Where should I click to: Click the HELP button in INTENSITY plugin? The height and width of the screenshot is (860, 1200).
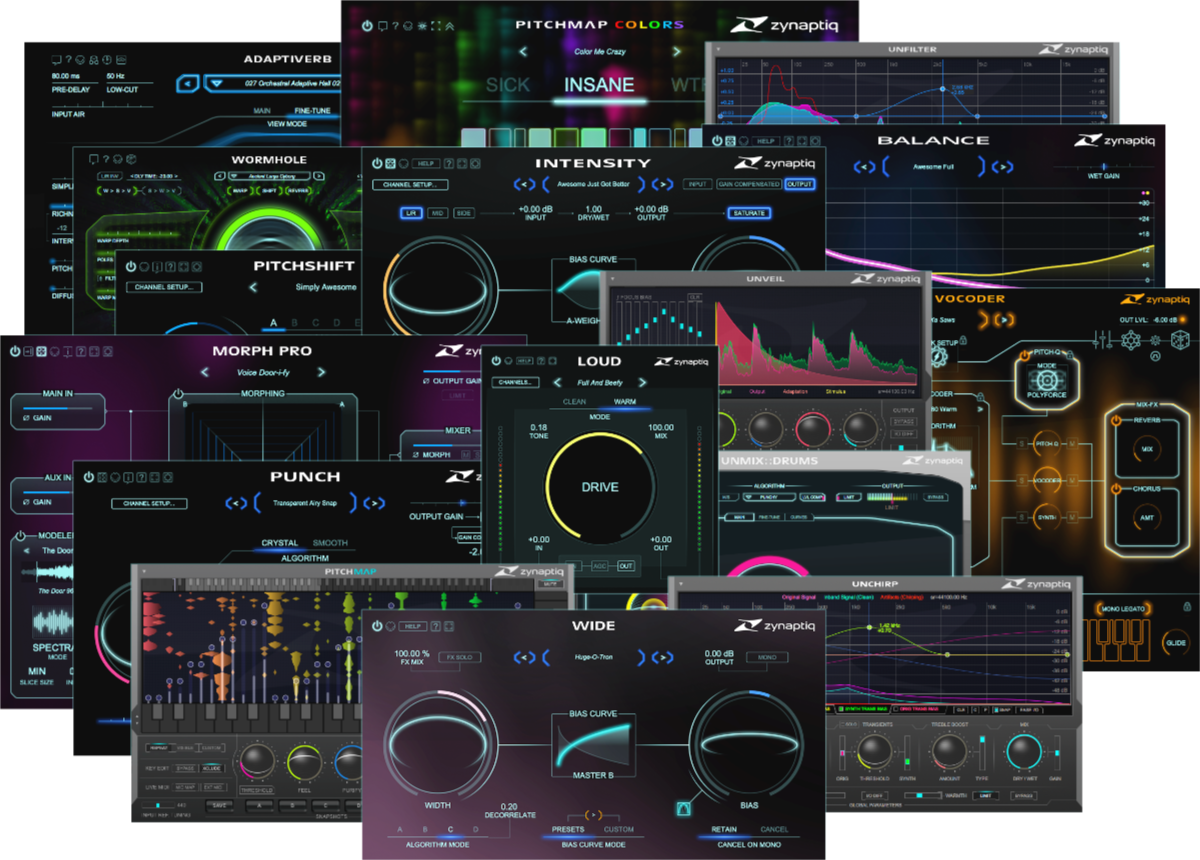(424, 163)
